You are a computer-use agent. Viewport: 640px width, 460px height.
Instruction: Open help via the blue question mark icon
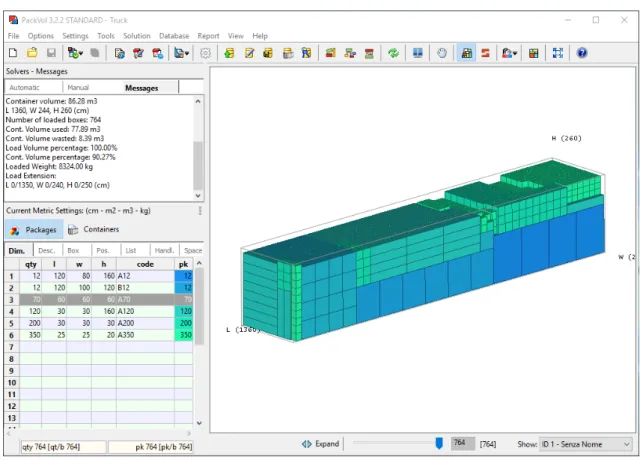point(582,53)
